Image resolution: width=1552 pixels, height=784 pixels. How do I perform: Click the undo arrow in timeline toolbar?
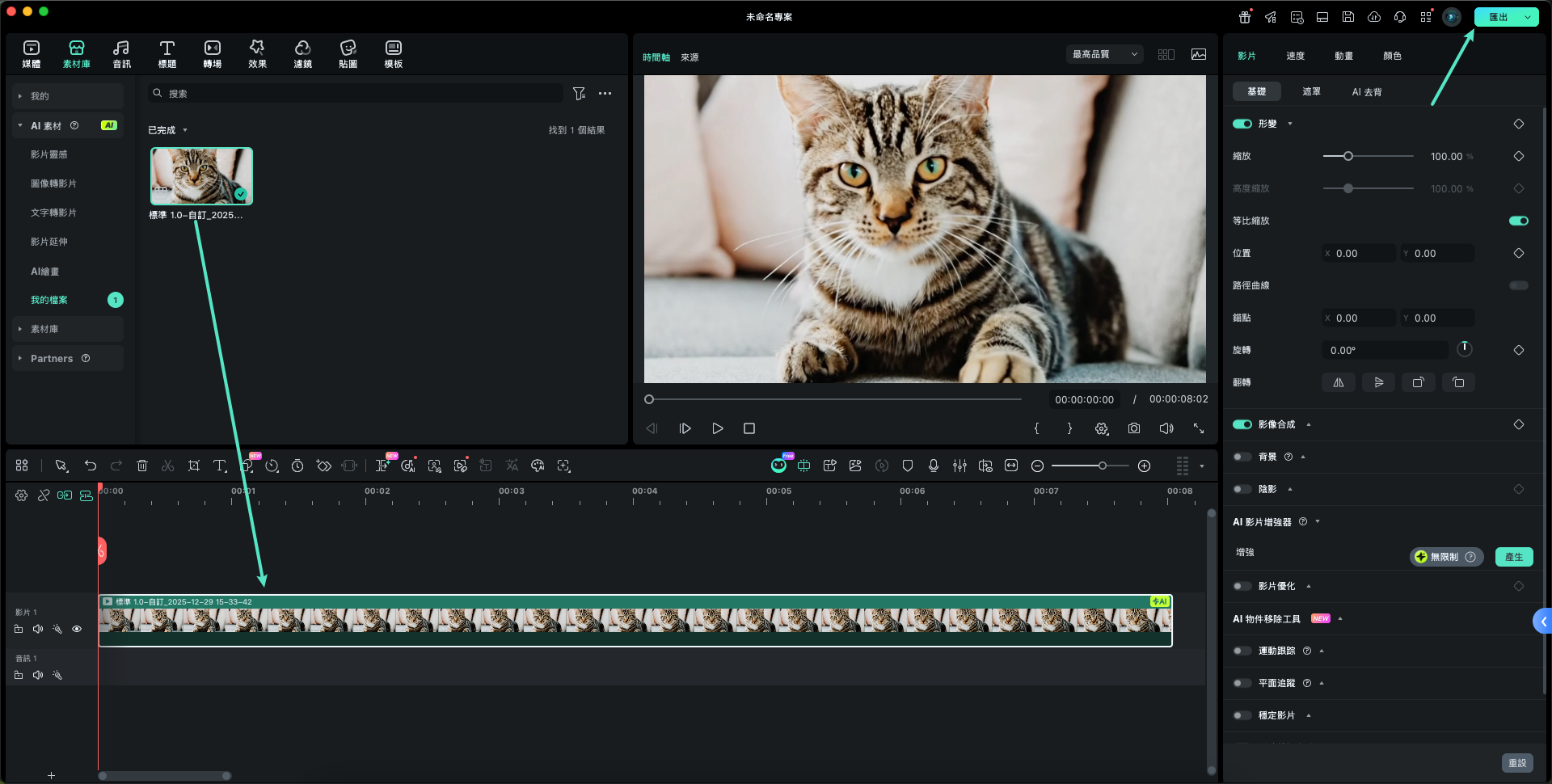pos(91,466)
